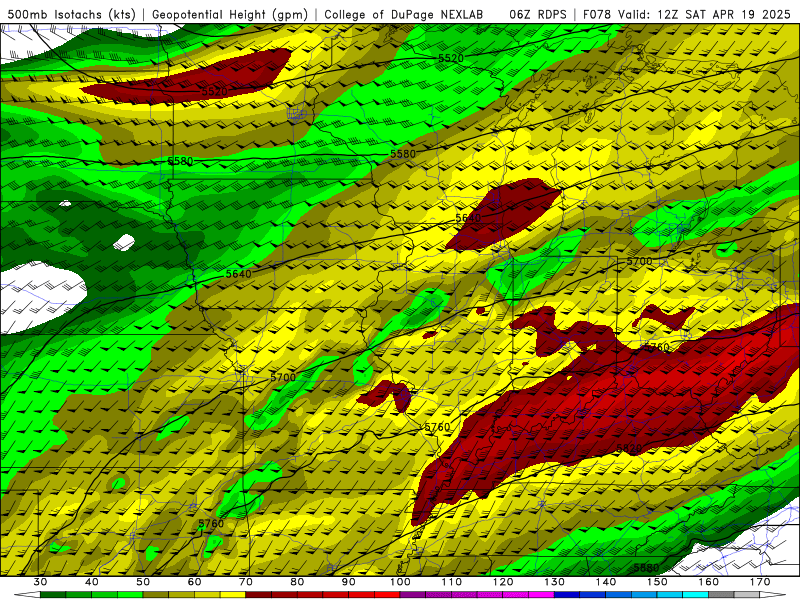Click the 5520 contour label on green shading
The image size is (800, 600).
(x=451, y=58)
